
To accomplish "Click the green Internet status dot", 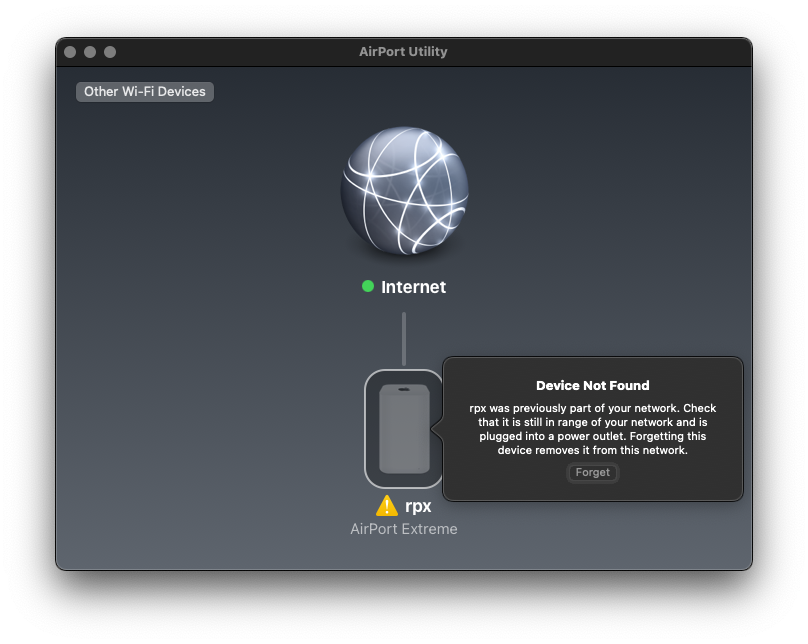I will (x=368, y=287).
